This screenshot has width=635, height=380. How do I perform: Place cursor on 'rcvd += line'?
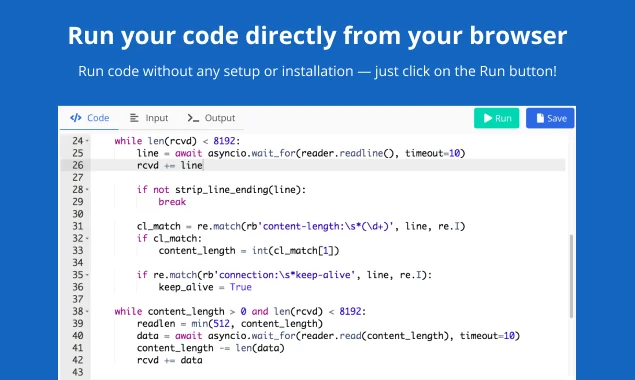[170, 165]
